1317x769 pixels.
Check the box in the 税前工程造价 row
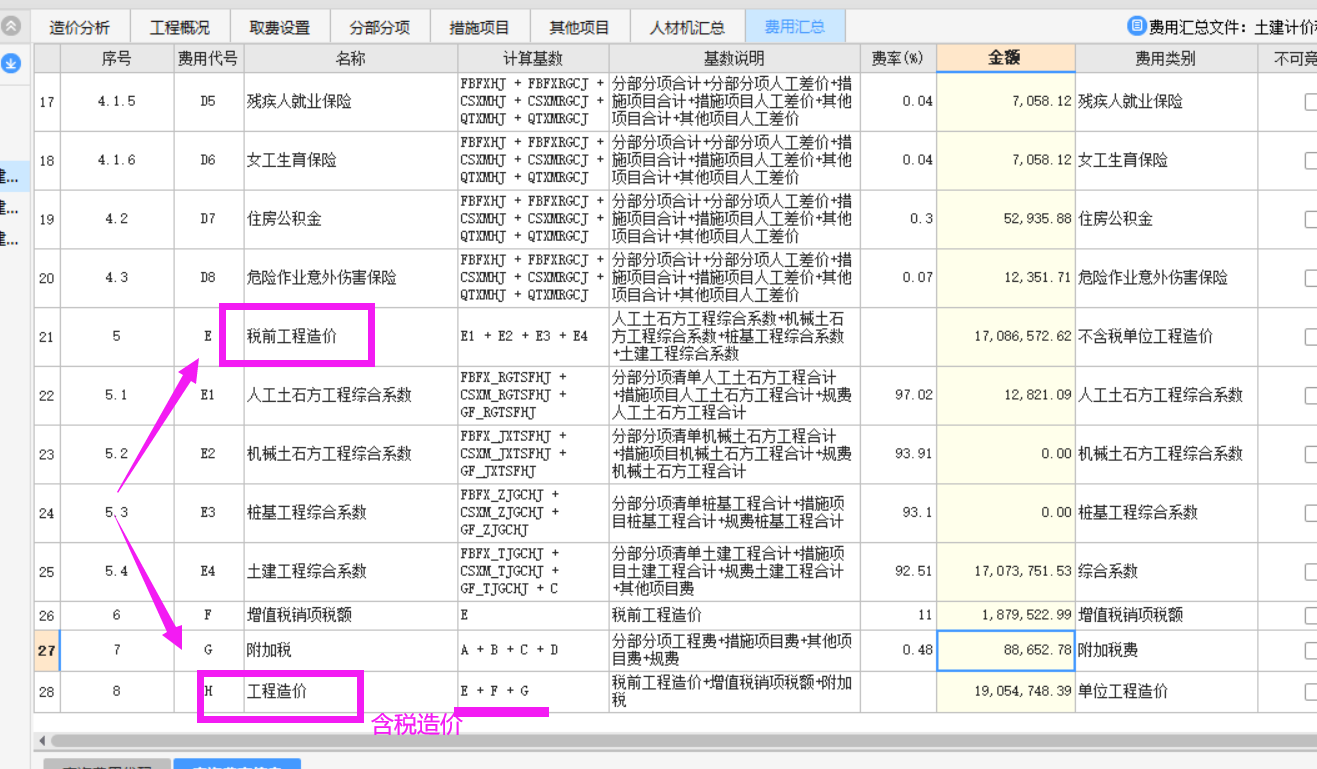click(x=1311, y=337)
